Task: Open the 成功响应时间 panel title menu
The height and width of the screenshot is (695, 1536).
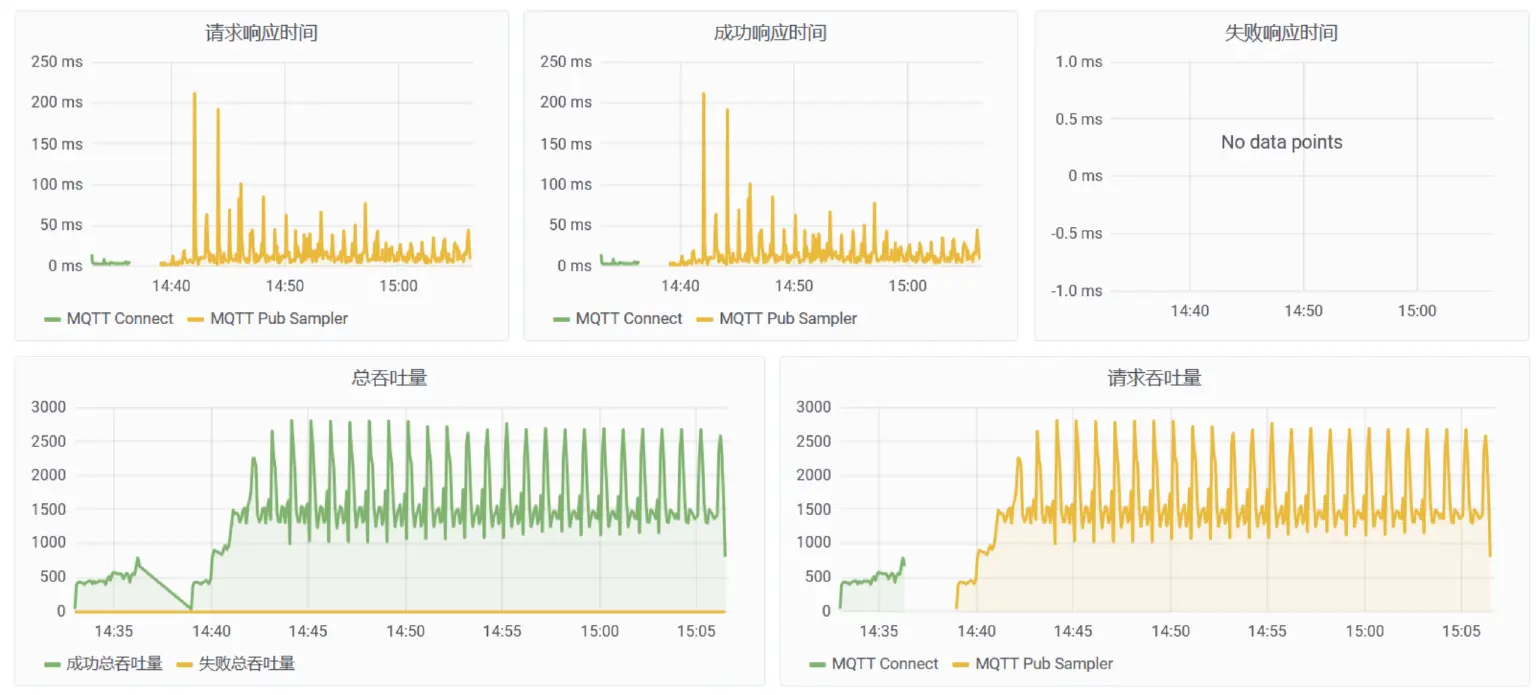Action: (x=770, y=33)
